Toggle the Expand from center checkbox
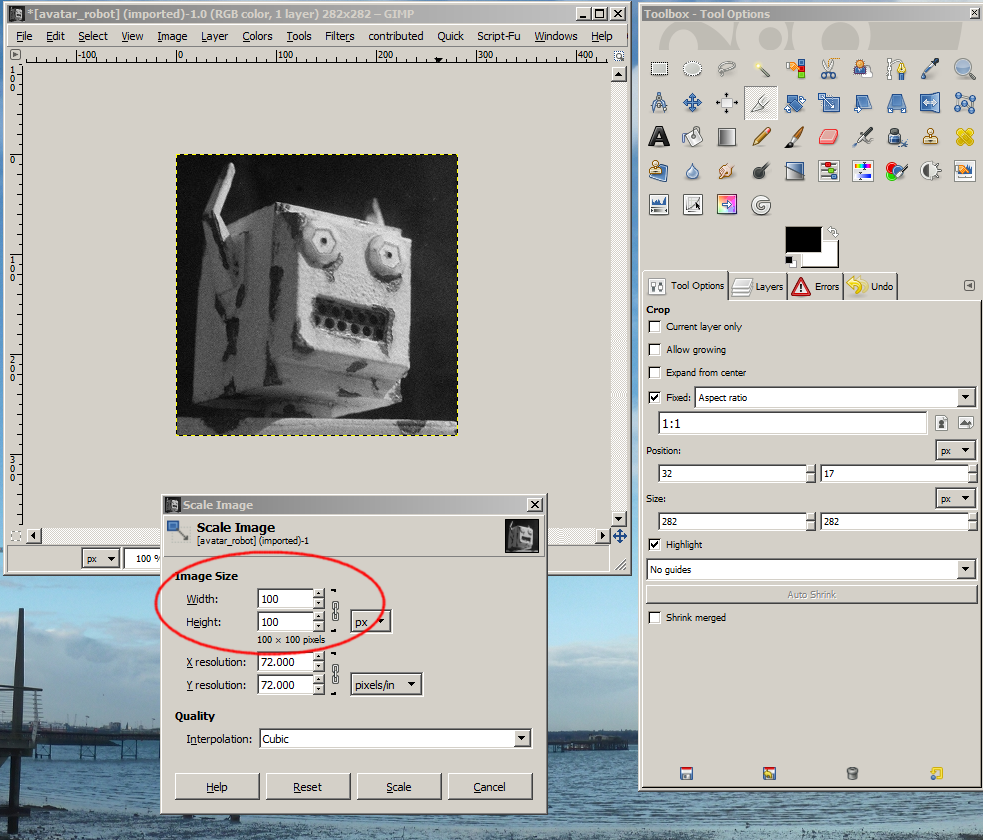 tap(655, 373)
